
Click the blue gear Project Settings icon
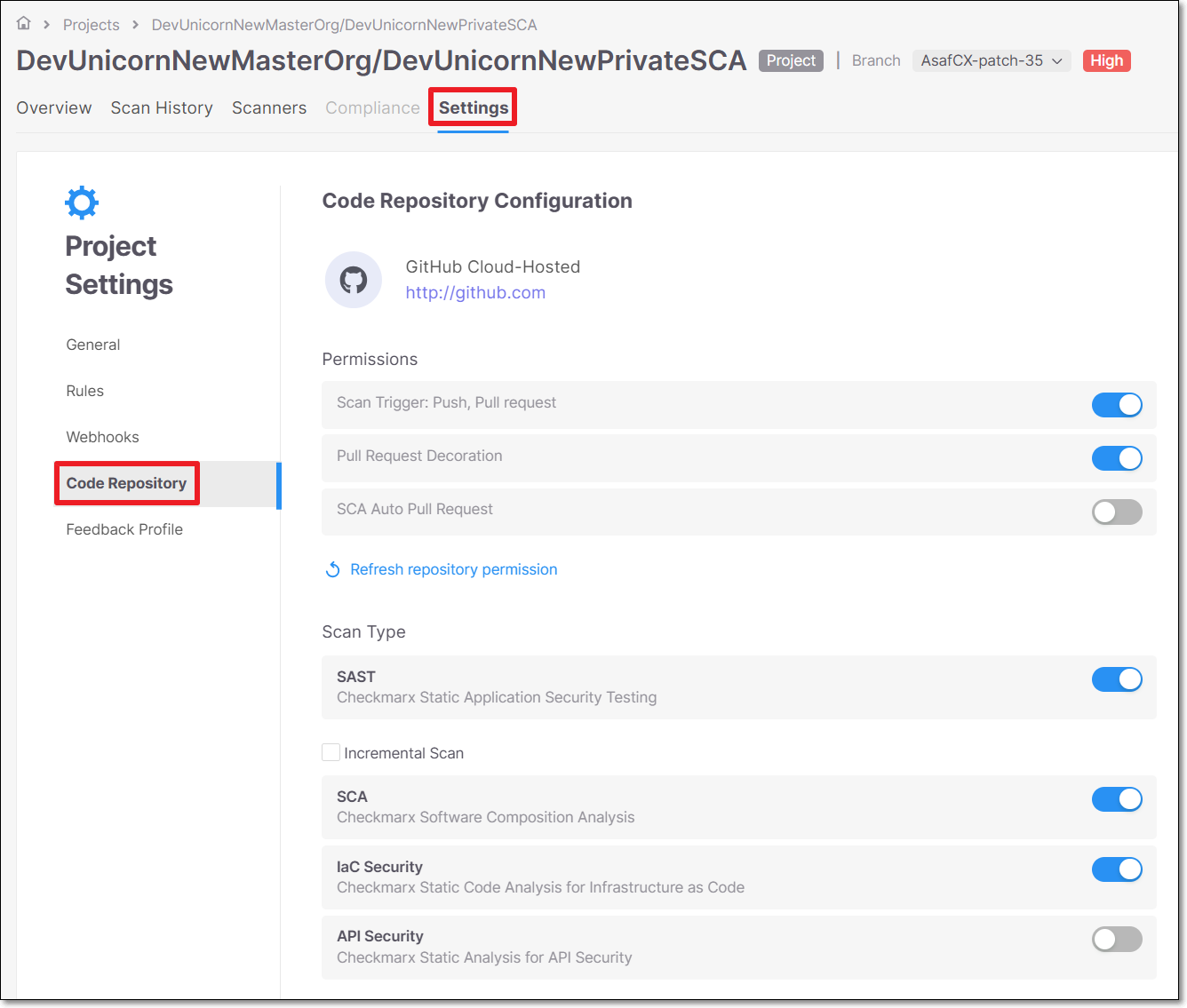(x=82, y=202)
